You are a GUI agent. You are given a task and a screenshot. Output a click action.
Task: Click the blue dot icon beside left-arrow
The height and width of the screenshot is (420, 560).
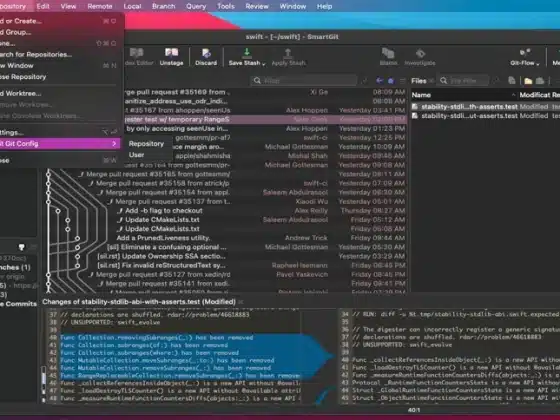[391, 81]
